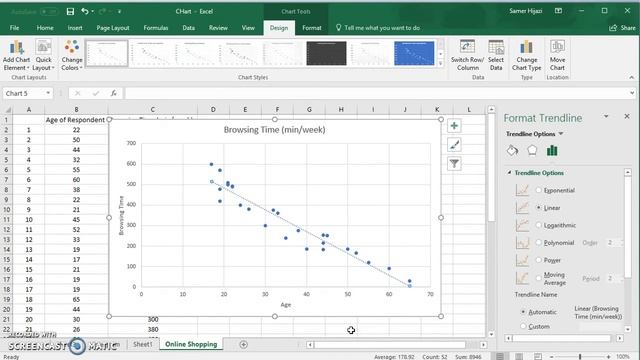Image resolution: width=640 pixels, height=360 pixels.
Task: Open Effects pentagon tab in trendline pane
Action: click(532, 151)
